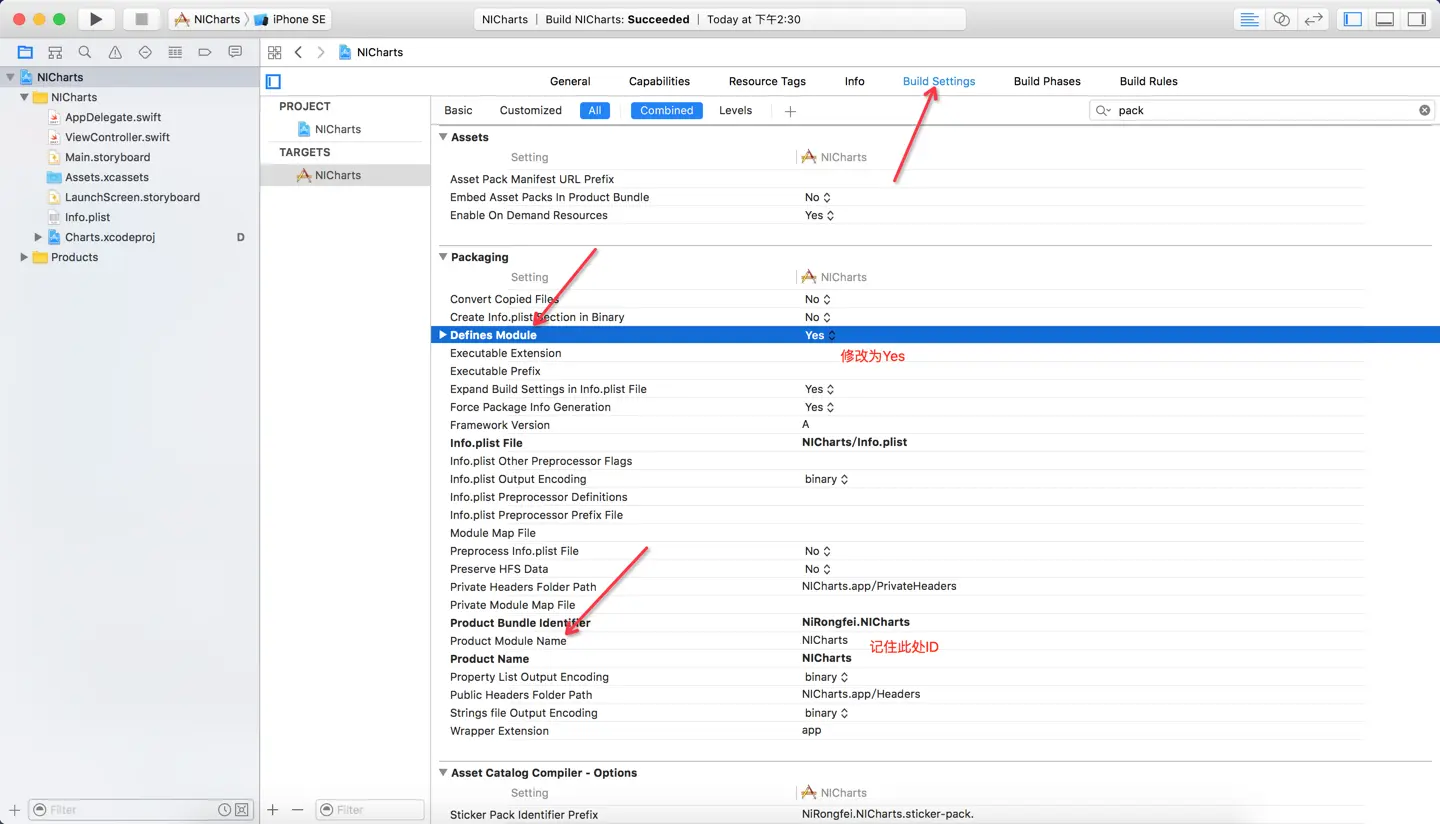
Task: Hide the project and targets list
Action: 273,81
